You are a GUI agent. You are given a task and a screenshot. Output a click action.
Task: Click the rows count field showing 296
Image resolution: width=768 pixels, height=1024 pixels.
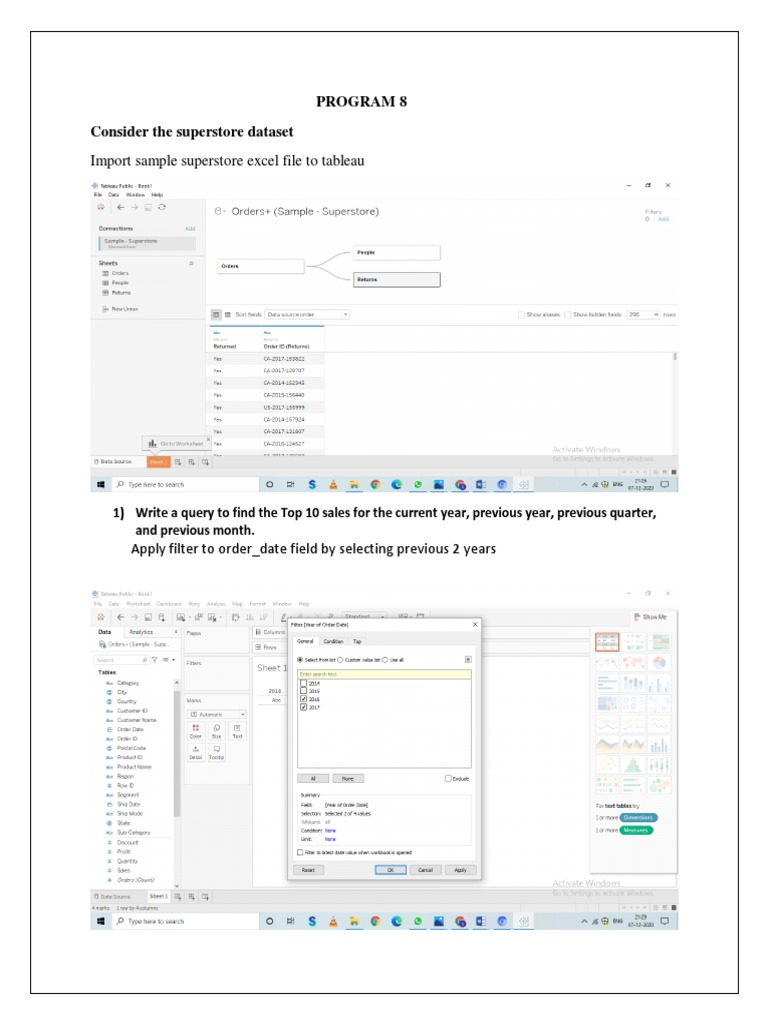[x=643, y=315]
